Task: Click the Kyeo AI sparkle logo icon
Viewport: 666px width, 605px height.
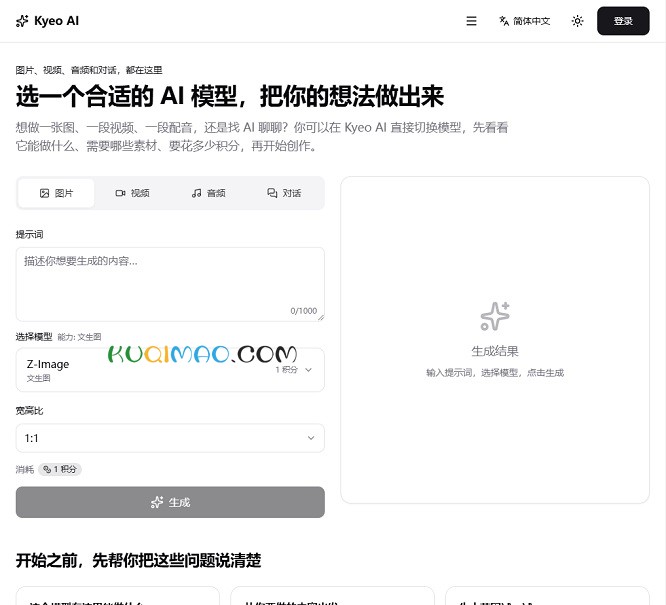Action: [x=22, y=21]
